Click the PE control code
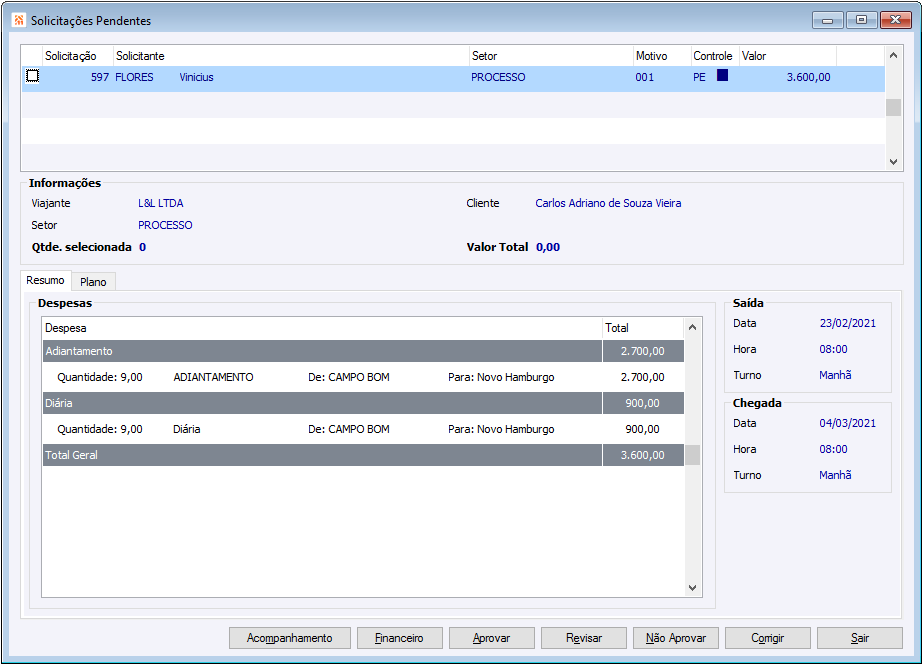The image size is (922, 666). click(x=699, y=77)
